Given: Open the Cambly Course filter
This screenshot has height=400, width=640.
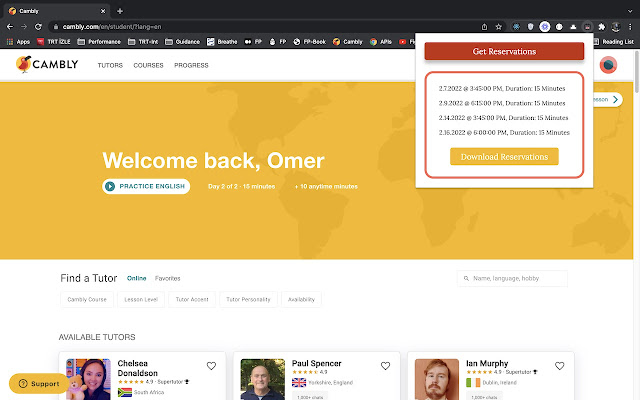Looking at the screenshot, I should (87, 300).
